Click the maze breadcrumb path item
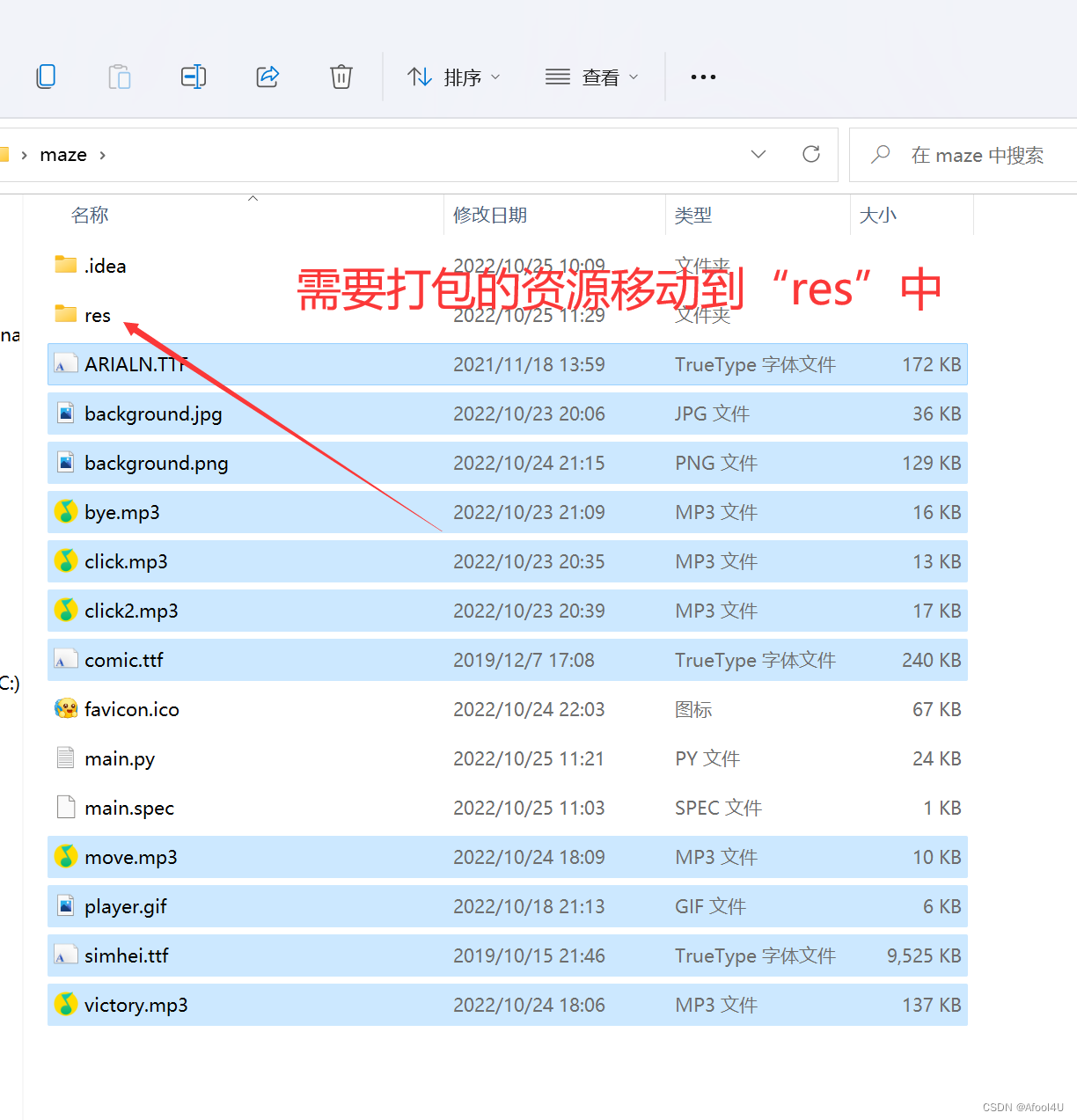This screenshot has height=1120, width=1077. pyautogui.click(x=63, y=155)
